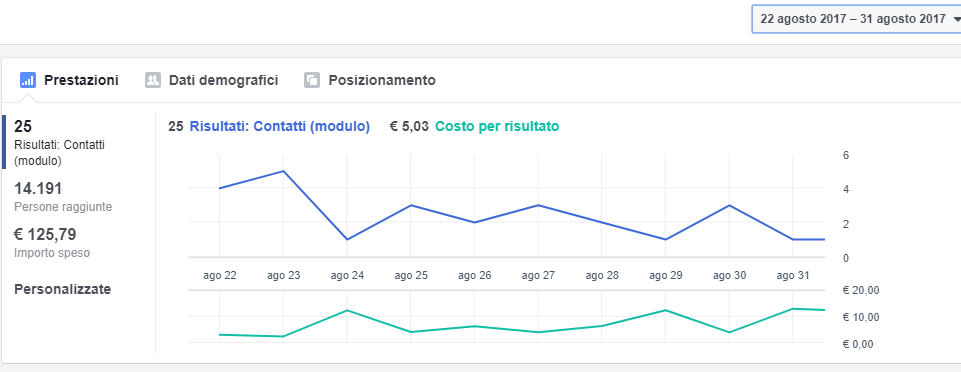Click the ago 25 axis label

click(x=411, y=276)
